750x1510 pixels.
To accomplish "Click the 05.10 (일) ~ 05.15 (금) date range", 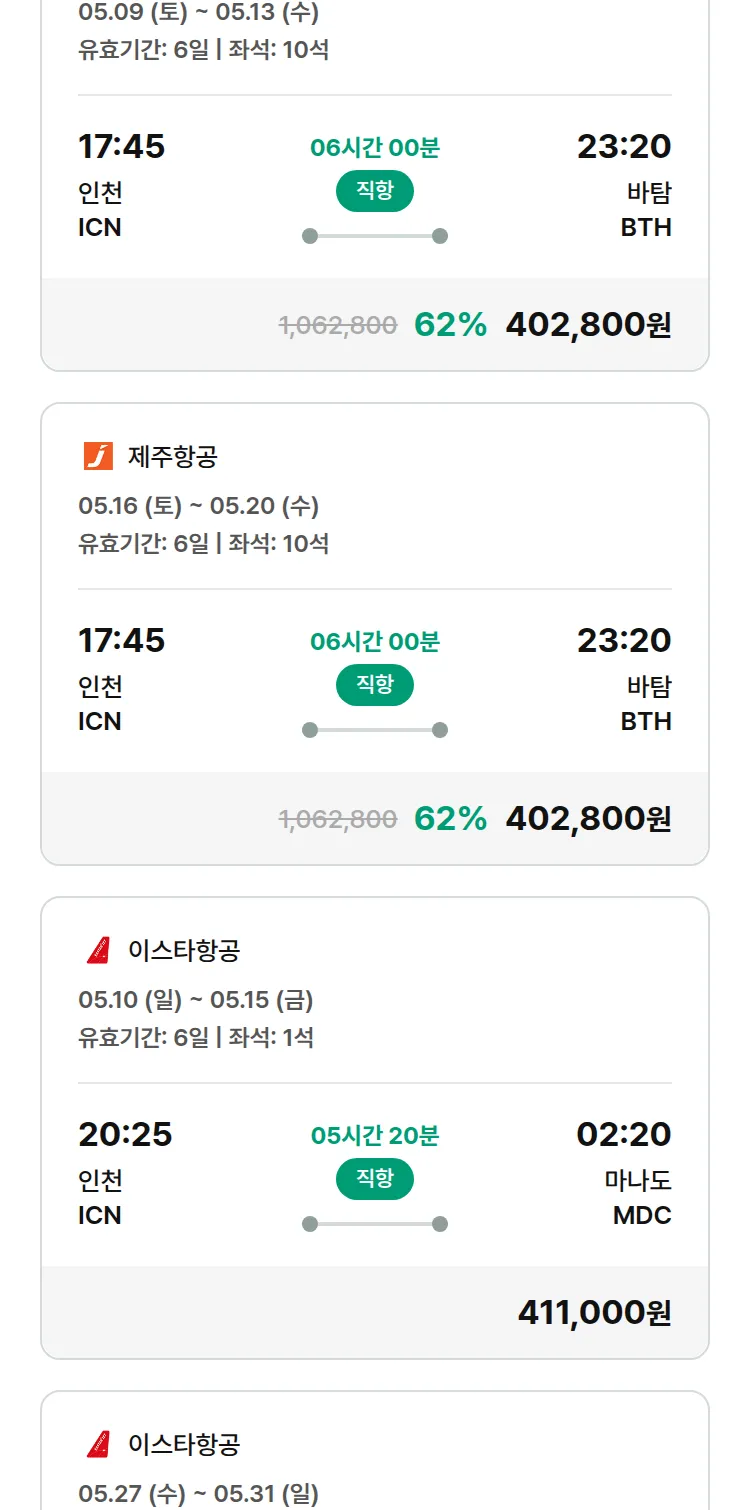I will pos(196,1000).
